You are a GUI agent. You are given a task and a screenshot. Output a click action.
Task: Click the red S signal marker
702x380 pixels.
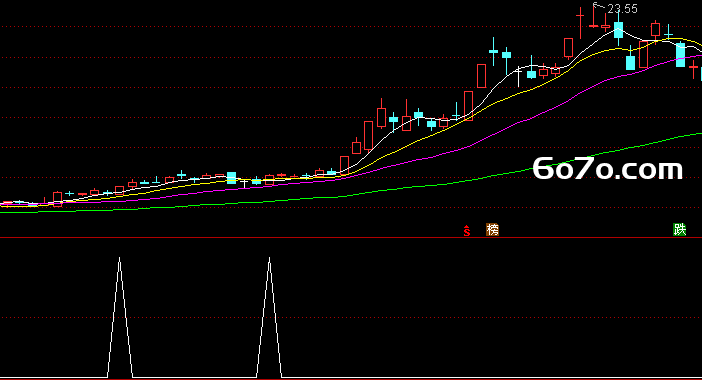click(467, 231)
